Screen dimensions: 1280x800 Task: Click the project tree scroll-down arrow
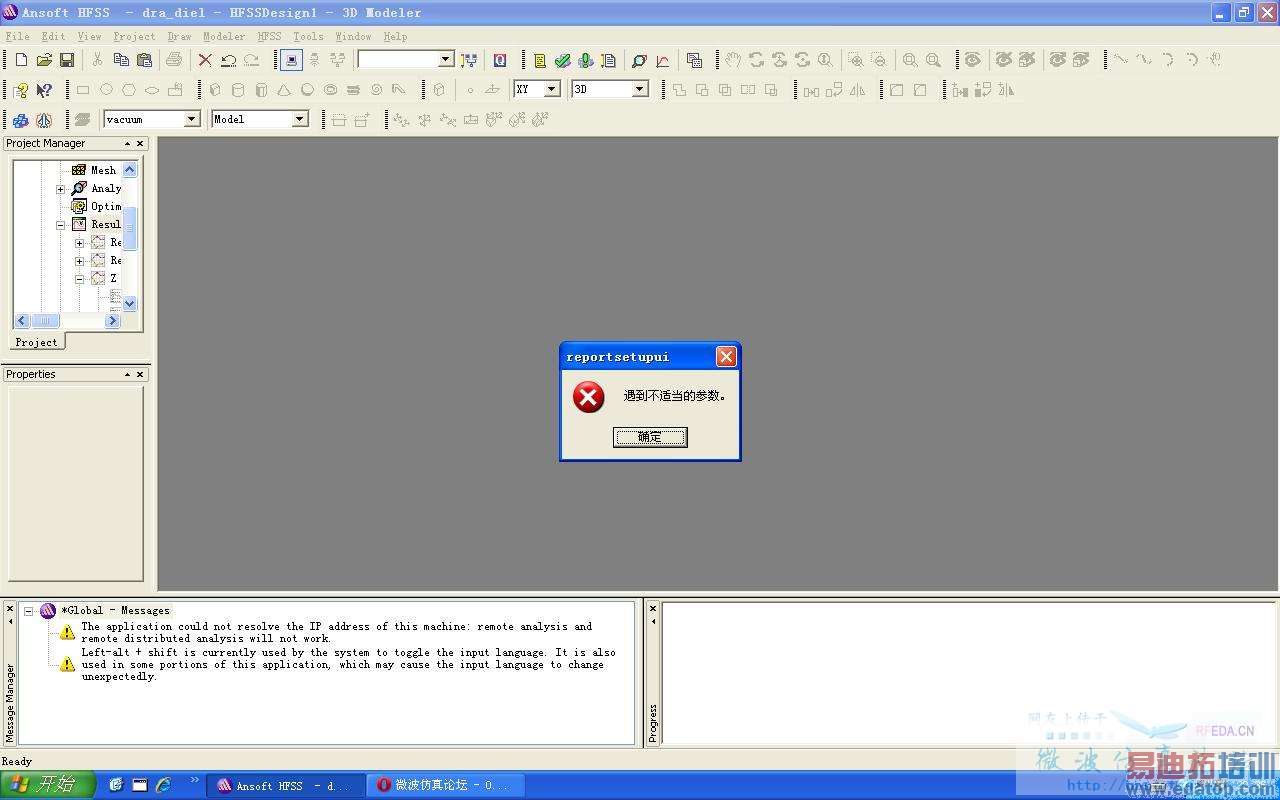coord(130,304)
